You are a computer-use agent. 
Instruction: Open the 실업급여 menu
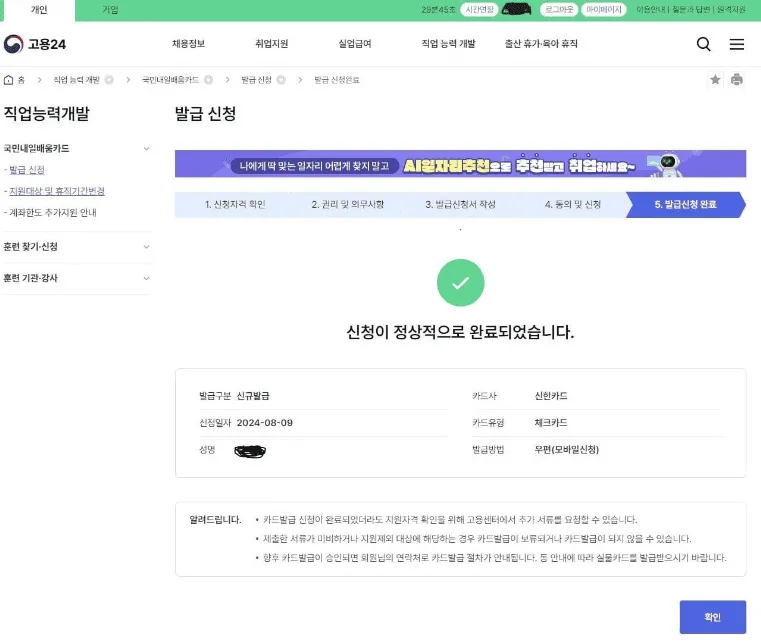(x=355, y=44)
